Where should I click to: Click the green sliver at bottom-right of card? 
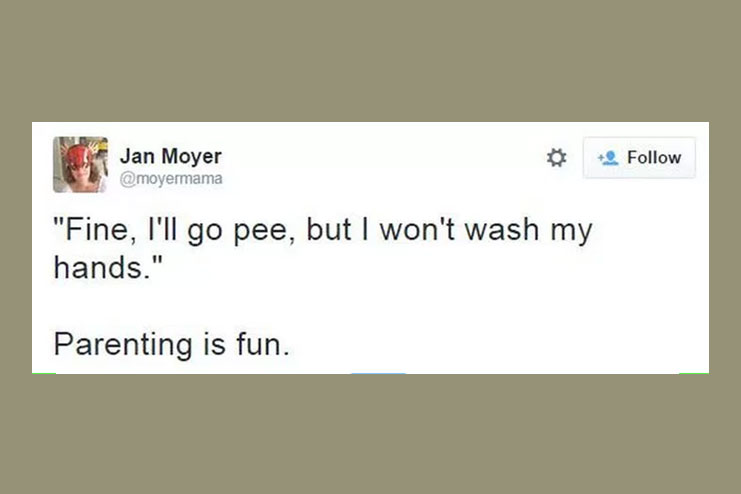(694, 373)
